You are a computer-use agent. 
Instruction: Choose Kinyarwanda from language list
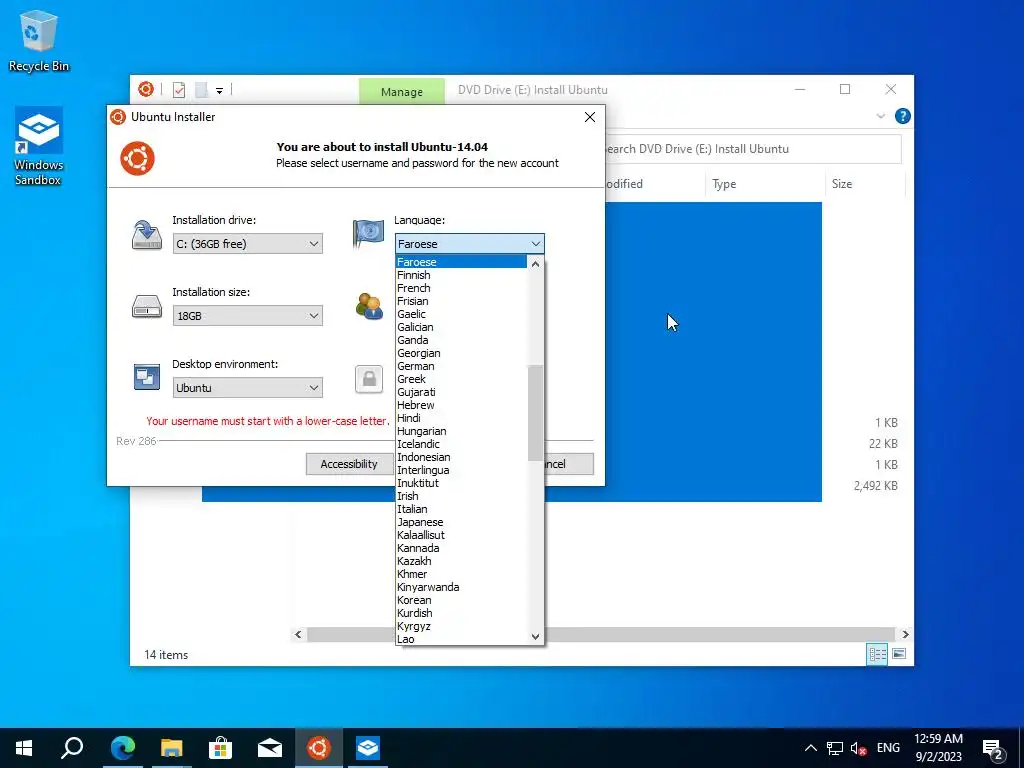(461, 586)
